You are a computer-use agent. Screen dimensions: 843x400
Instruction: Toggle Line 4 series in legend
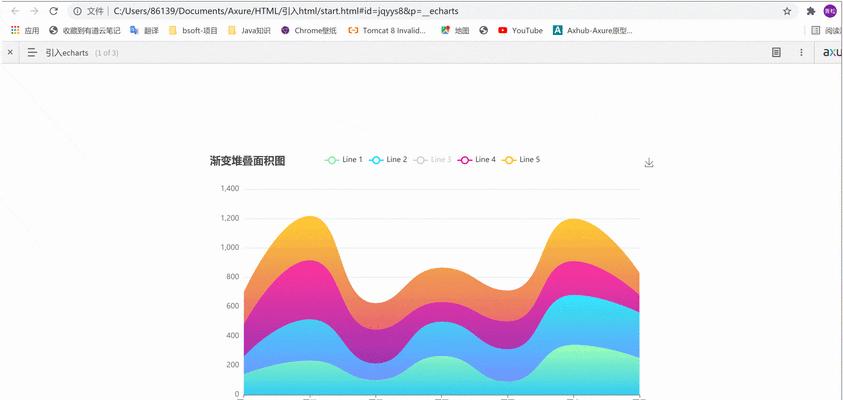[476, 160]
